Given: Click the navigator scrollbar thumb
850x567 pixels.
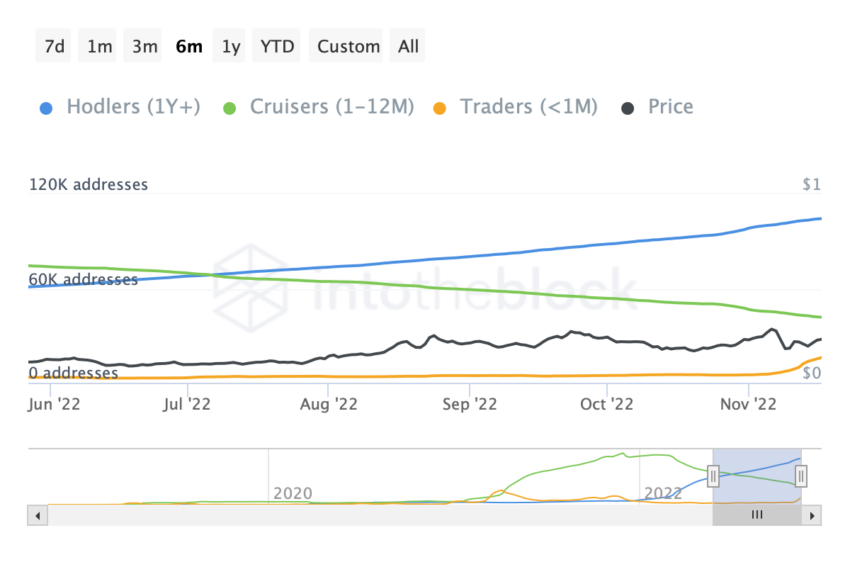Looking at the screenshot, I should [757, 515].
